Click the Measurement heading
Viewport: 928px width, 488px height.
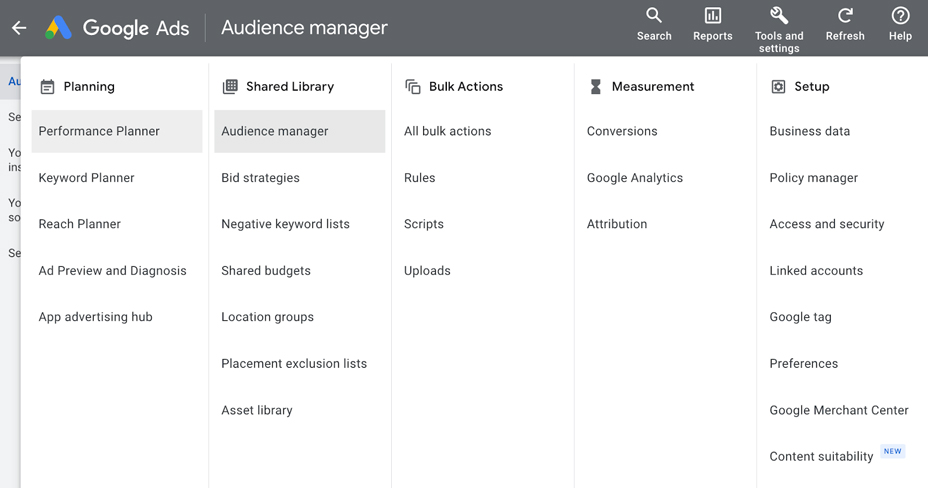click(x=653, y=86)
